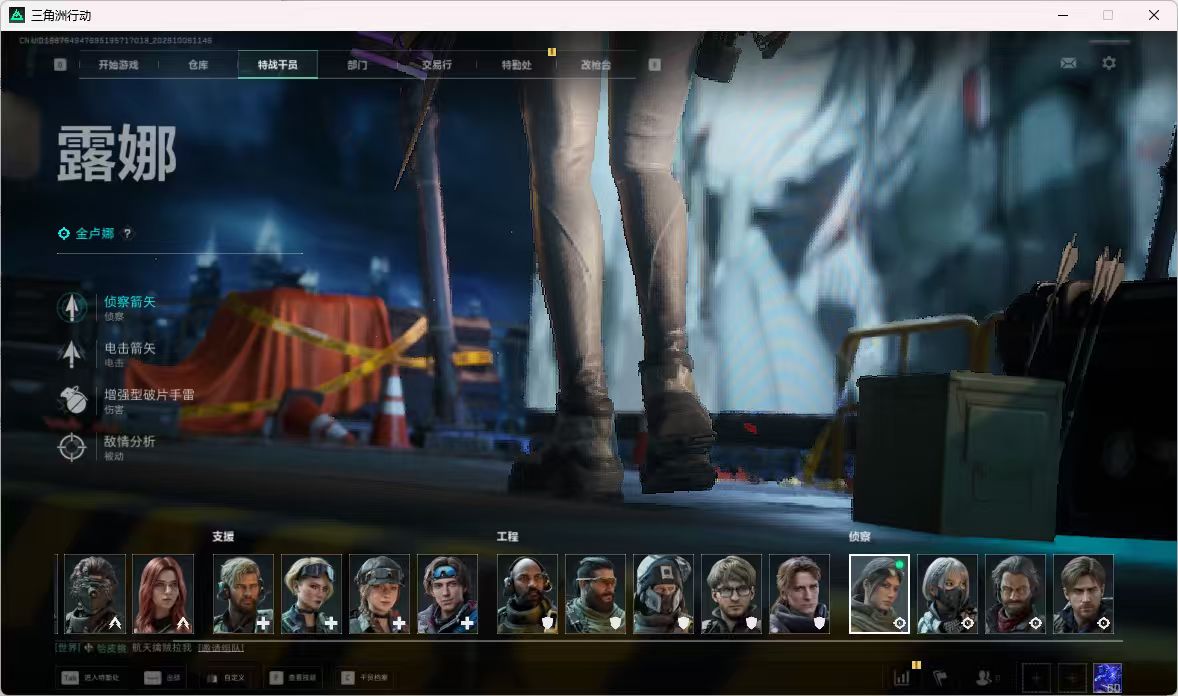1178x696 pixels.
Task: Open the bar chart stats icon
Action: click(x=902, y=678)
